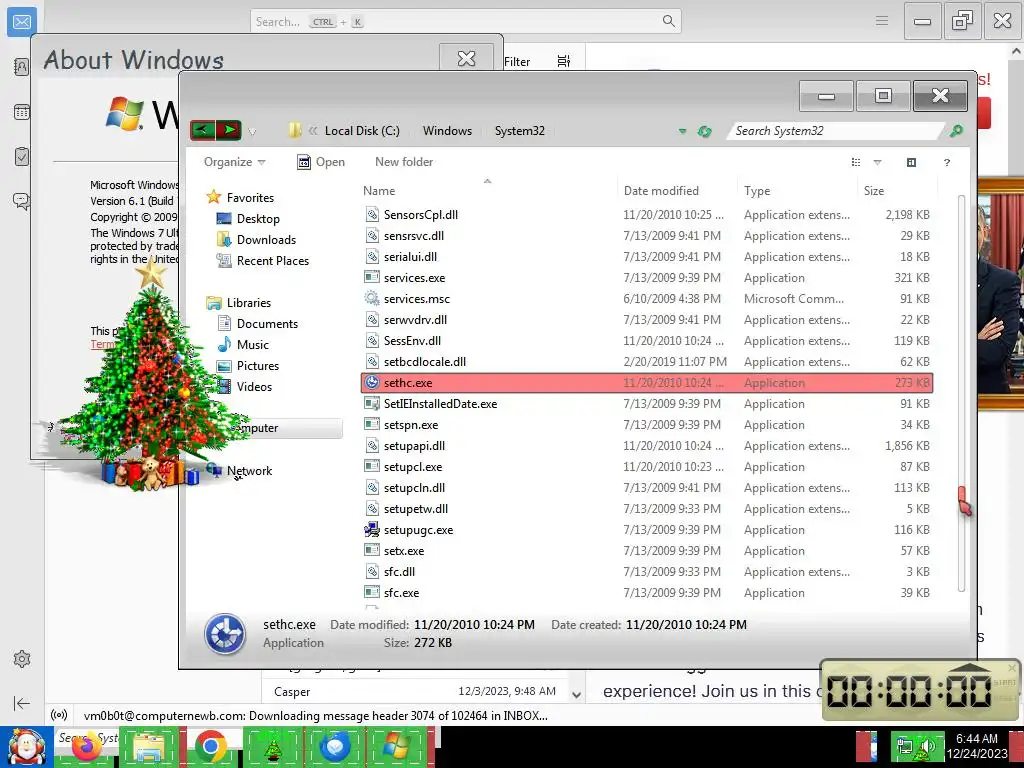This screenshot has width=1024, height=768.
Task: Open Thunderbird hamburger application menu
Action: click(x=882, y=21)
